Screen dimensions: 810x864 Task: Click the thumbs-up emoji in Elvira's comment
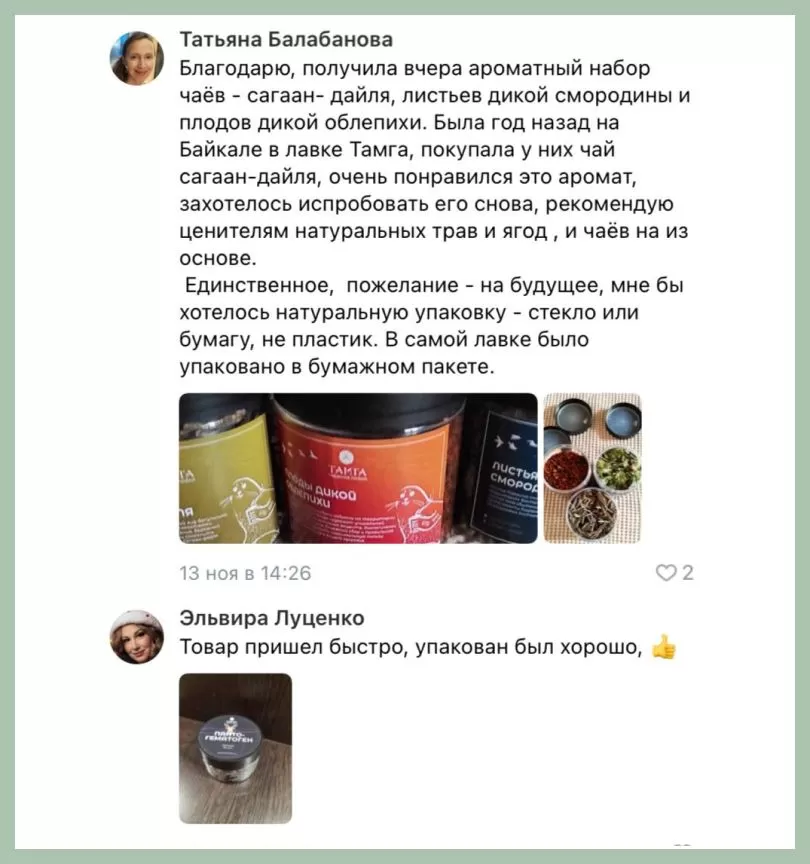tap(663, 647)
